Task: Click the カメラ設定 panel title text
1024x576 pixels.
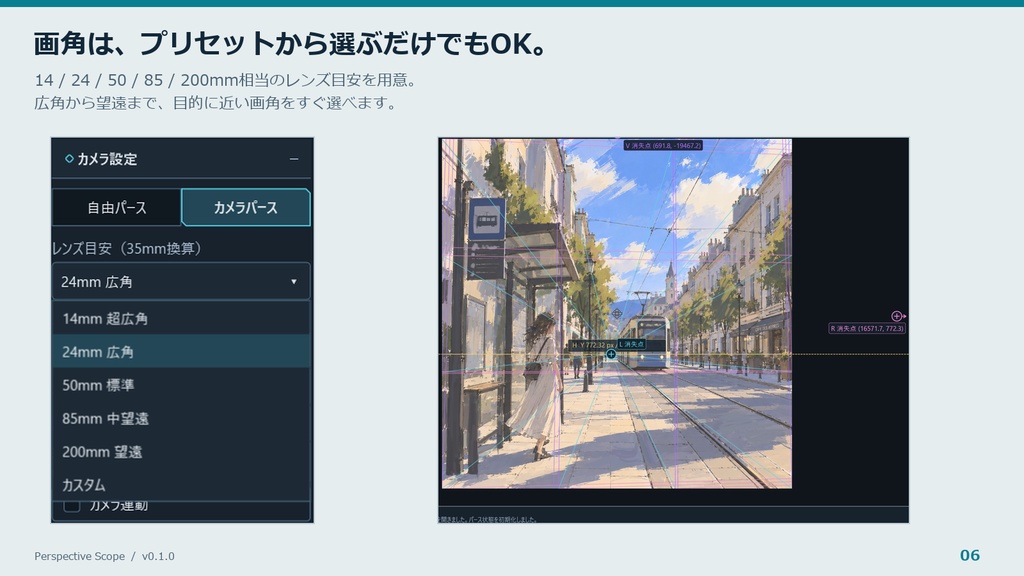Action: [x=107, y=159]
